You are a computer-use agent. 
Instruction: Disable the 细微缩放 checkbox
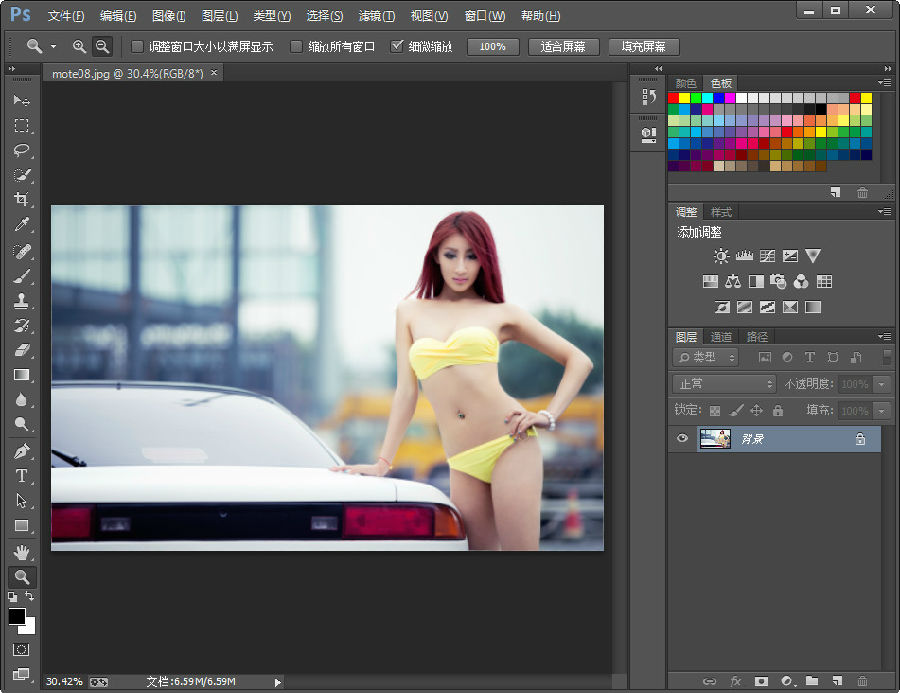397,46
